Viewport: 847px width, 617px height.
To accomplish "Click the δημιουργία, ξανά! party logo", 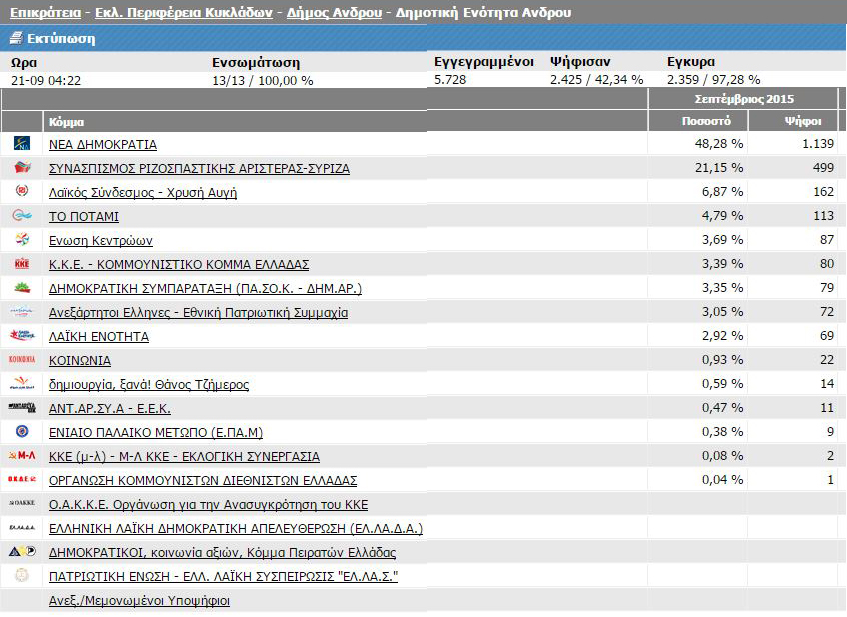I will click(22, 384).
